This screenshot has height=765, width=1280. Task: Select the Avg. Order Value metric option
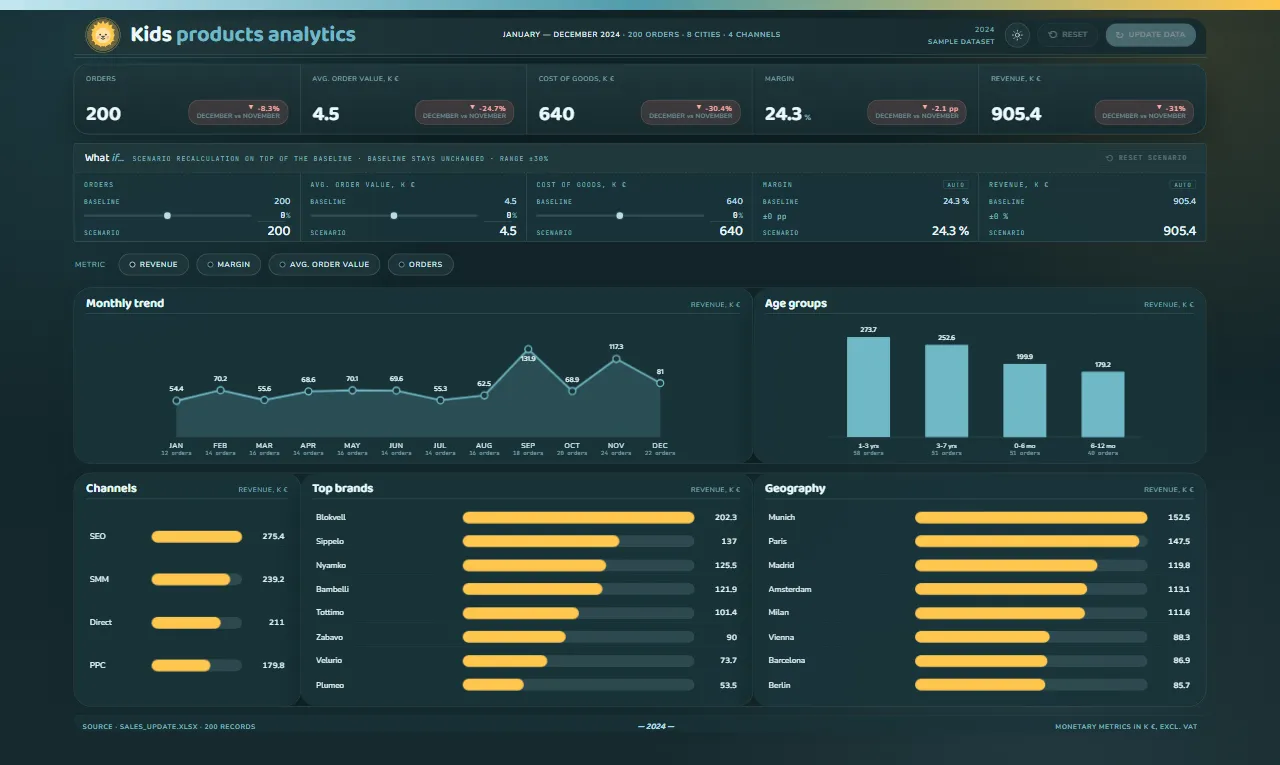coord(324,264)
